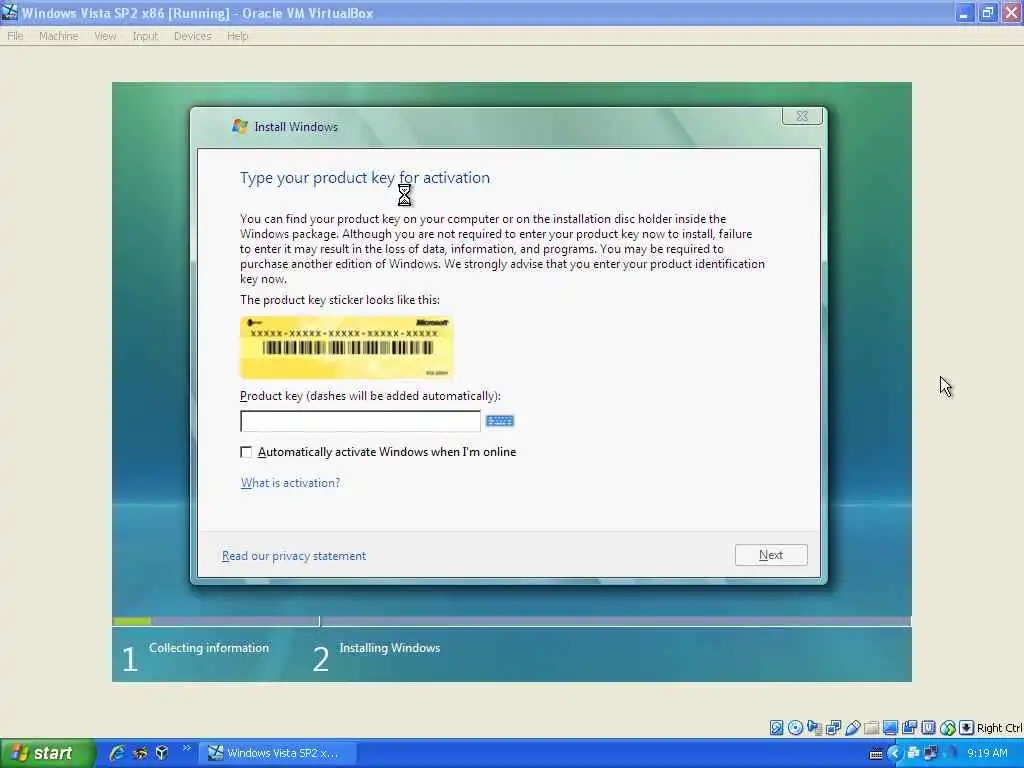Open the Machine menu
This screenshot has height=768, width=1024.
(x=59, y=36)
